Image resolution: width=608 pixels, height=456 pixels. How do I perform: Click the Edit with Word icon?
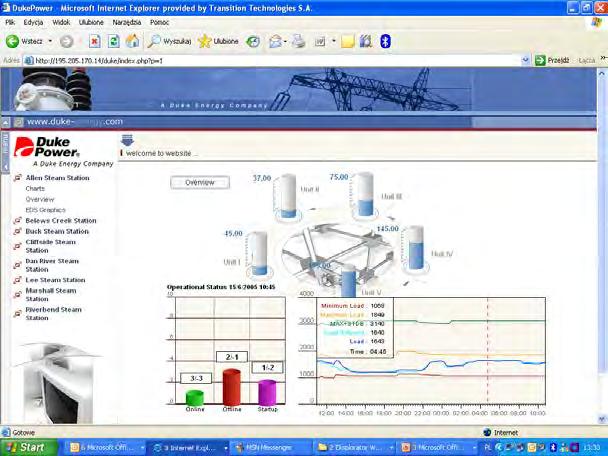click(320, 41)
